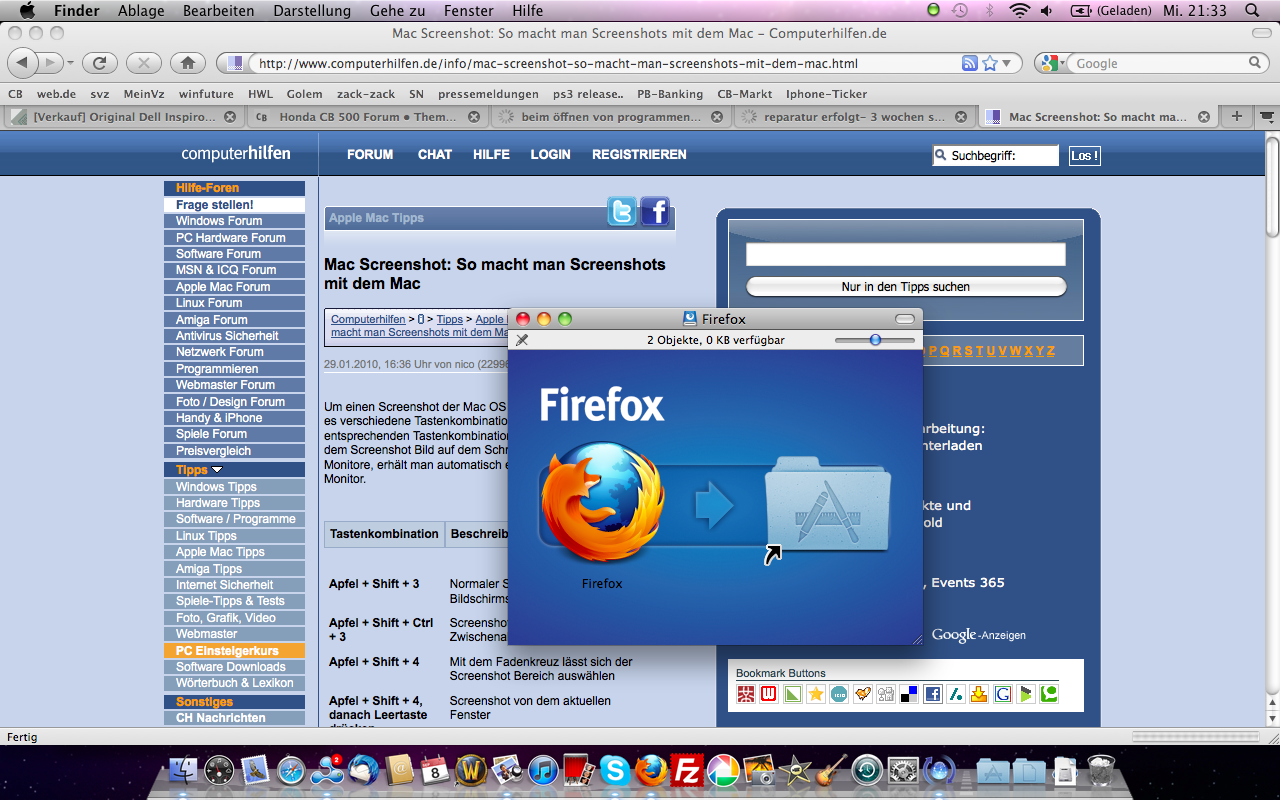Open a new tab with plus button
This screenshot has height=800, width=1280.
(1237, 116)
